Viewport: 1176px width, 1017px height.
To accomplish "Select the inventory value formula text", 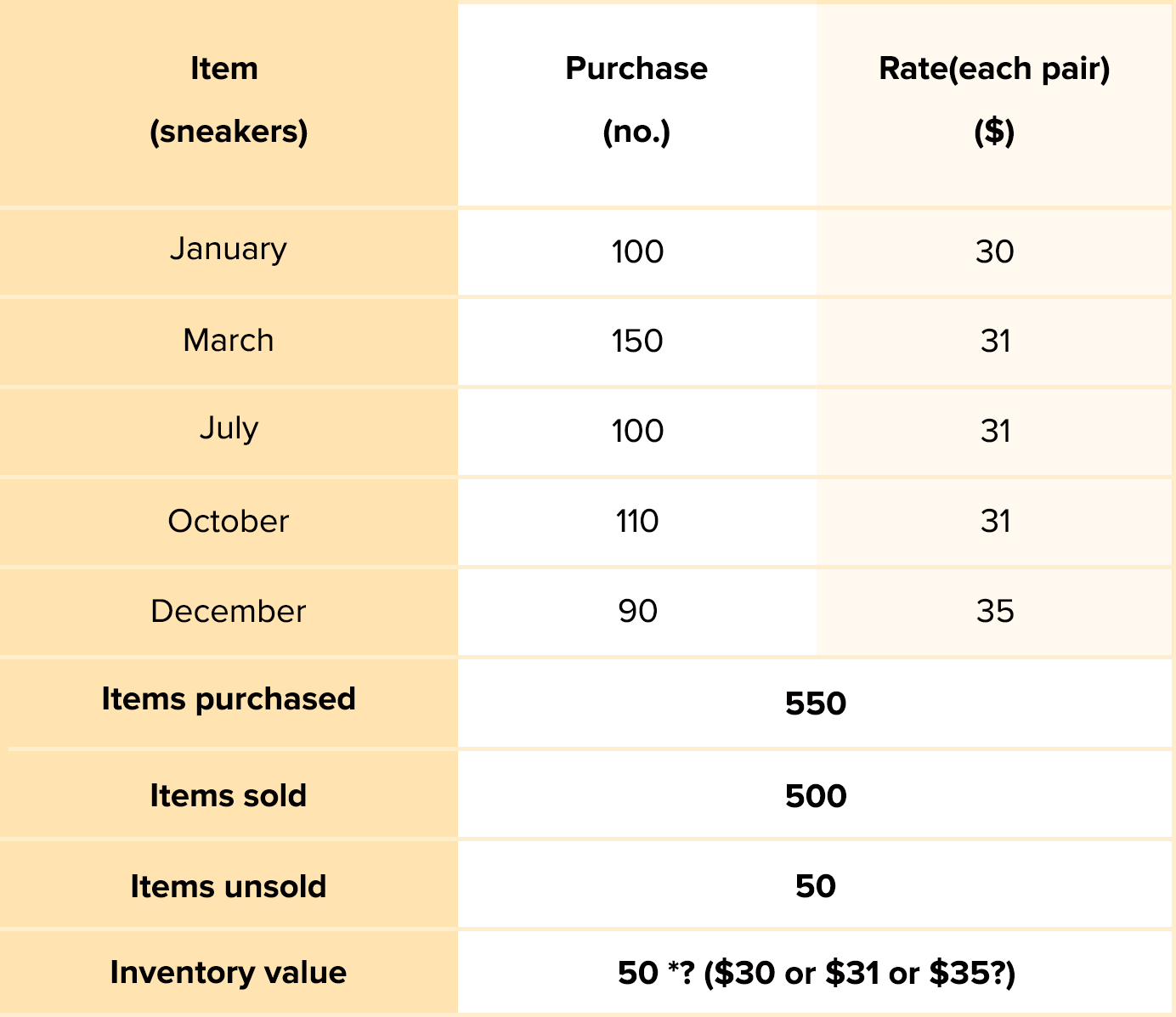I will 816,973.
